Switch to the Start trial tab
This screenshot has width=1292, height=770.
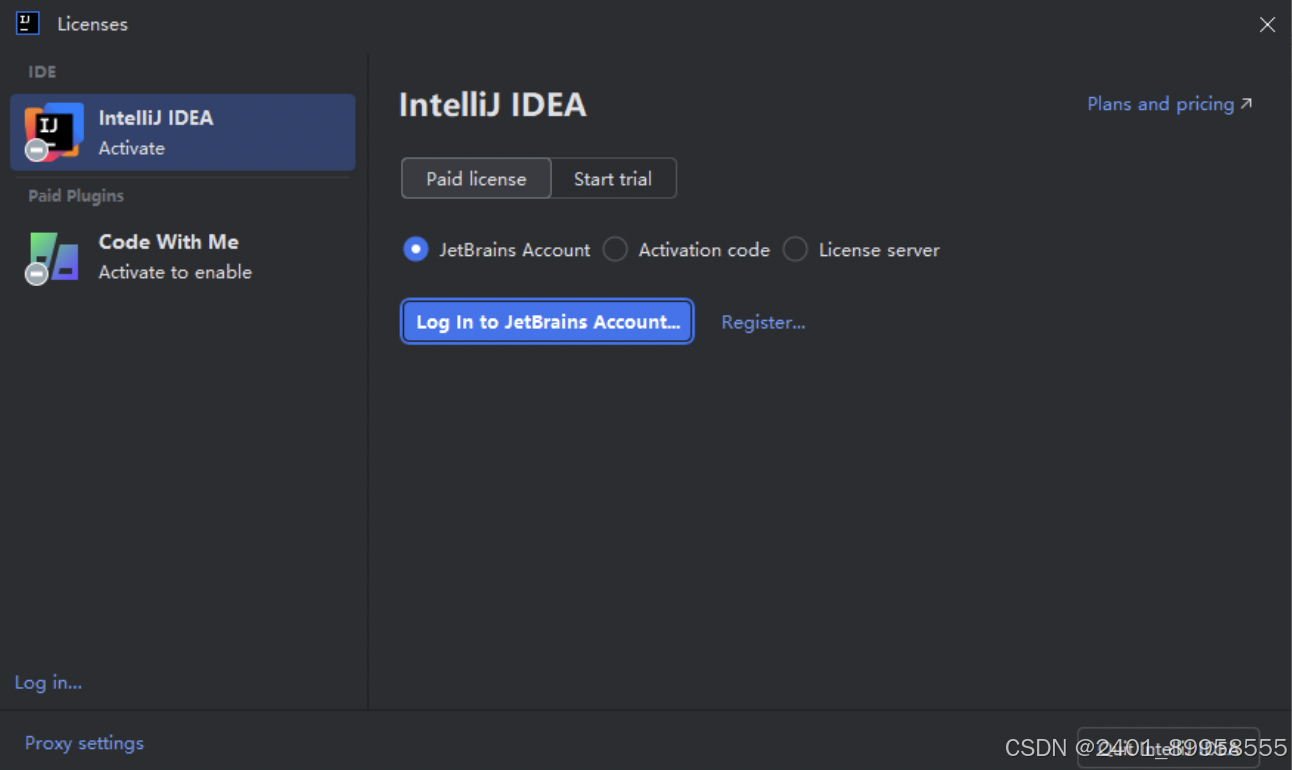(x=613, y=178)
